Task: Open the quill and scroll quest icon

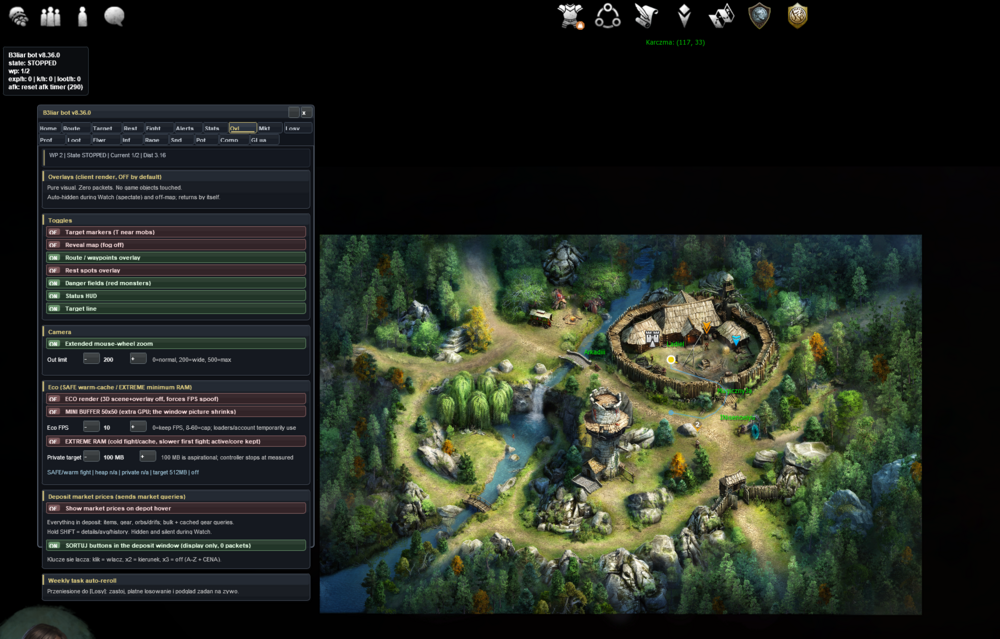Action: (x=645, y=16)
